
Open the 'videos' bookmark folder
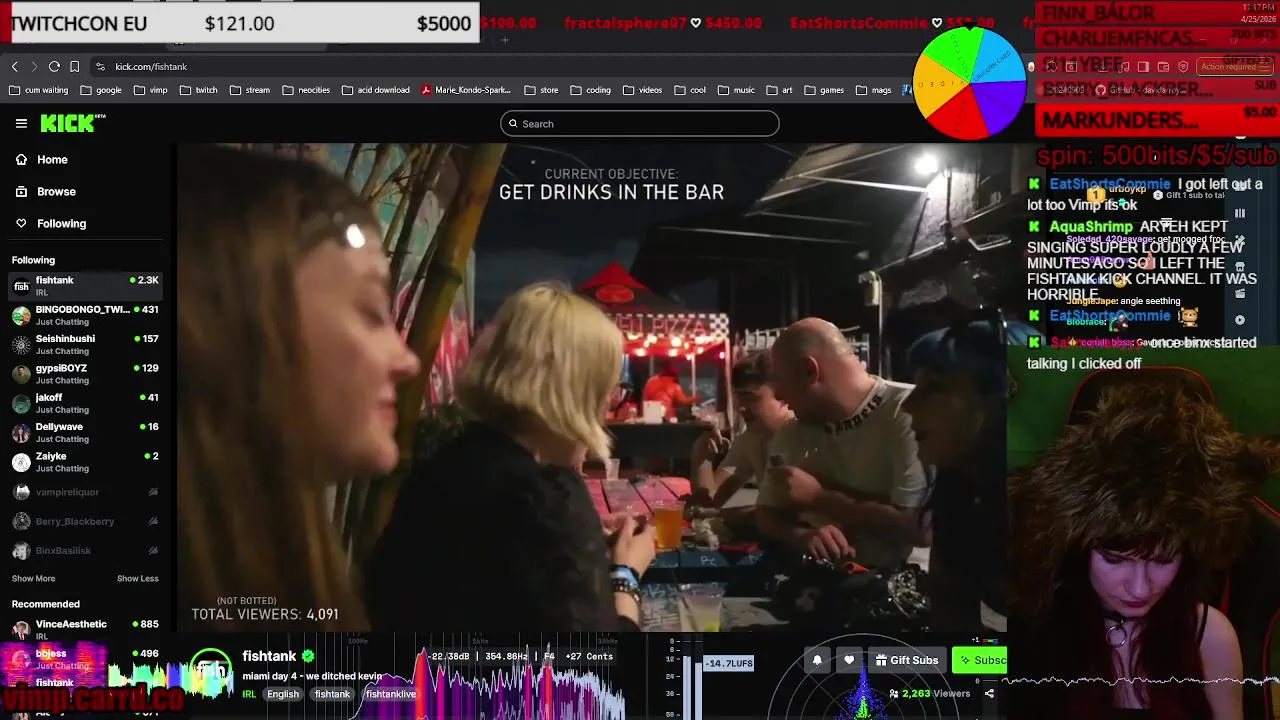[x=642, y=90]
